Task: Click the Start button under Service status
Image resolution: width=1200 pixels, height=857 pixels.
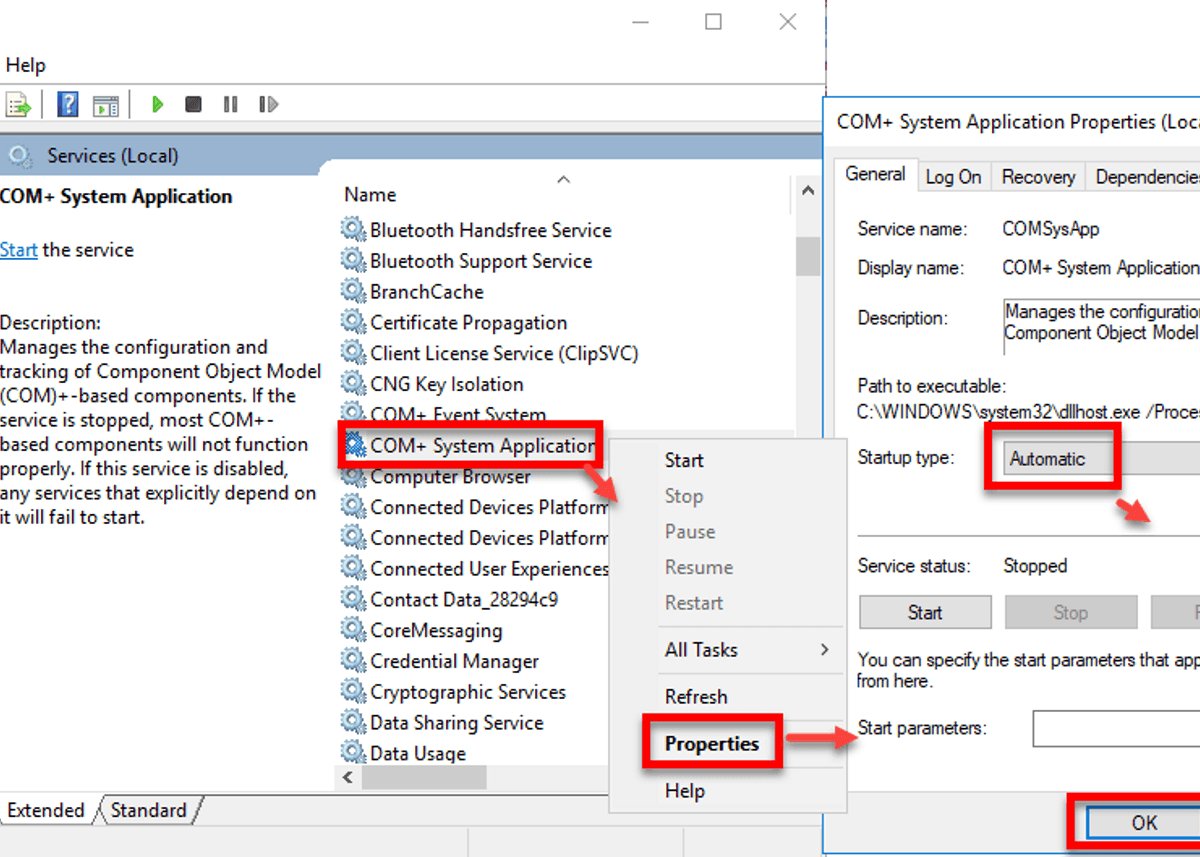Action: pyautogui.click(x=925, y=612)
